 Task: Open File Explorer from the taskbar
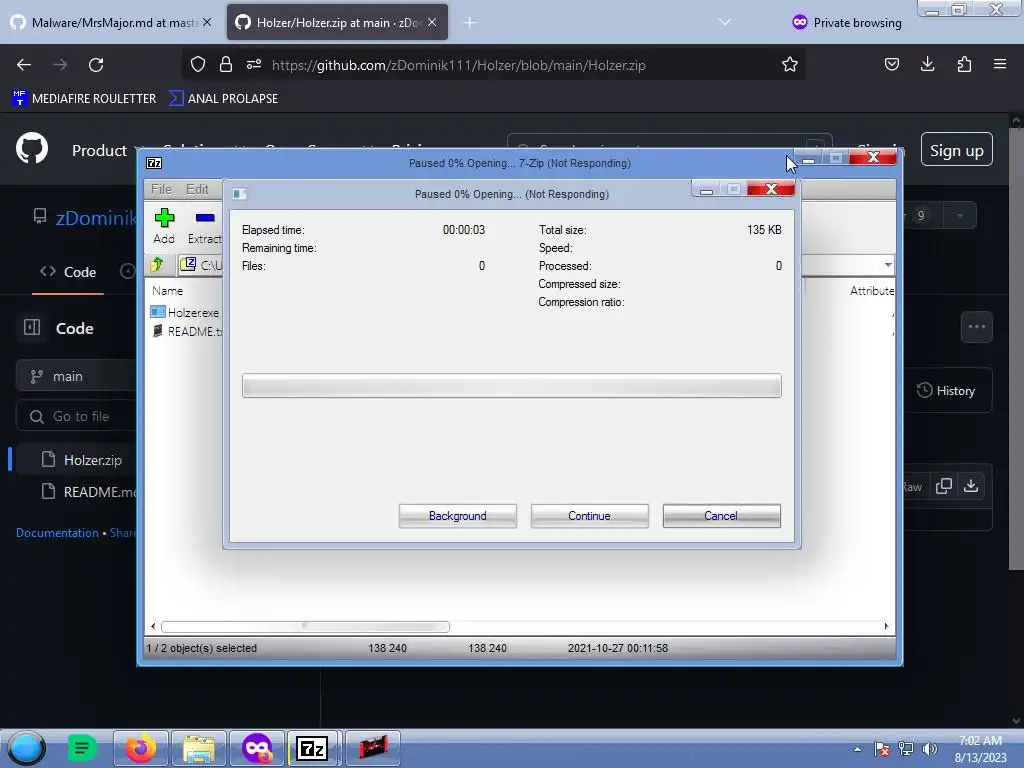coord(199,748)
